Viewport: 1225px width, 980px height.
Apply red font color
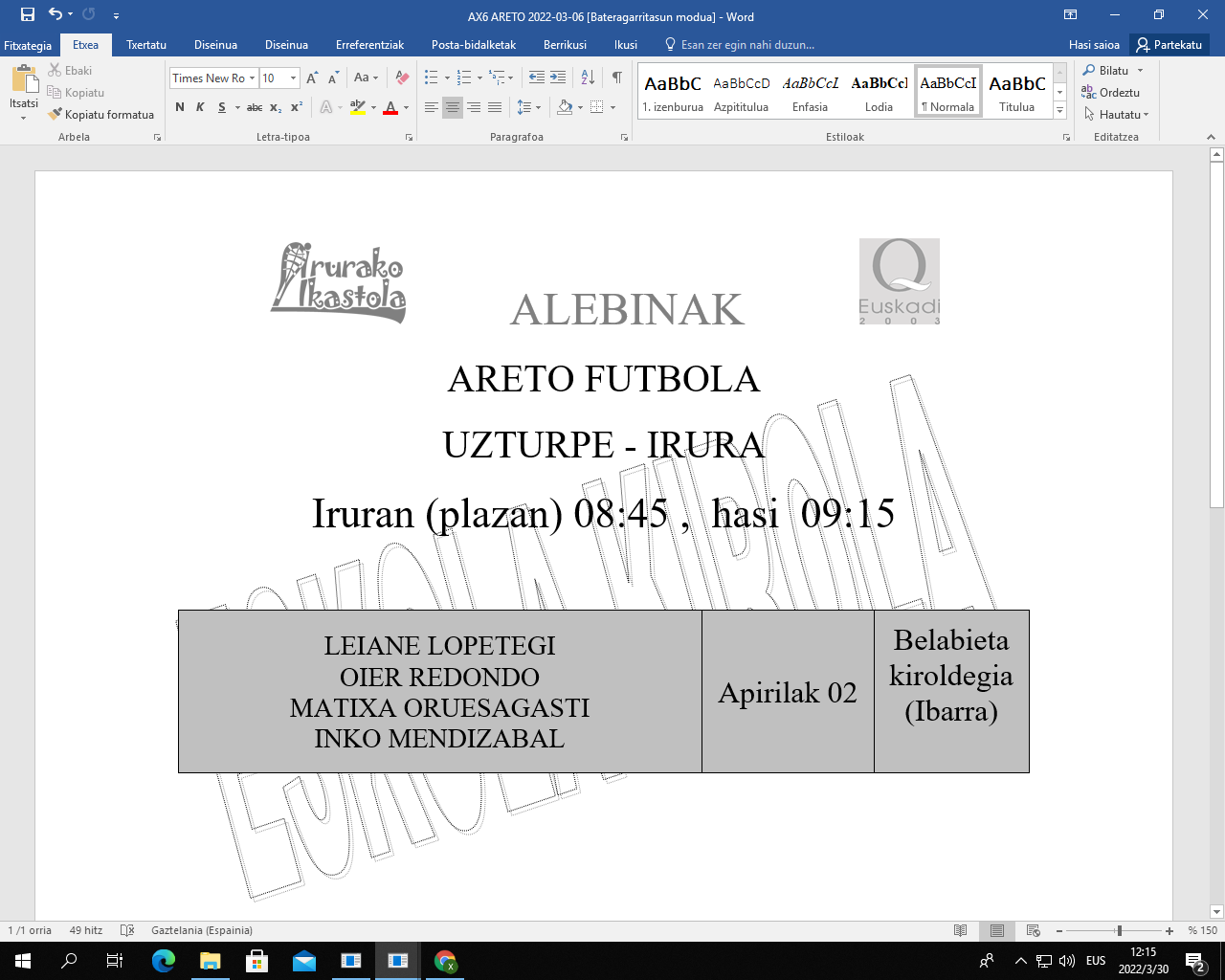(390, 107)
